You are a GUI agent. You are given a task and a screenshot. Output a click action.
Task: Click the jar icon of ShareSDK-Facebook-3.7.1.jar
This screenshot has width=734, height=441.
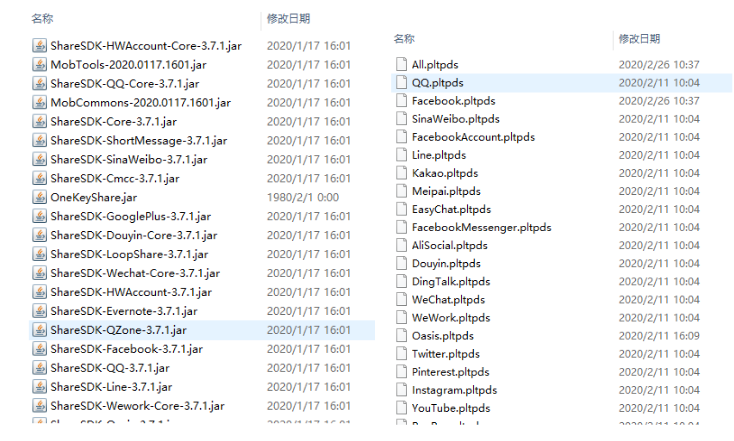tap(40, 349)
